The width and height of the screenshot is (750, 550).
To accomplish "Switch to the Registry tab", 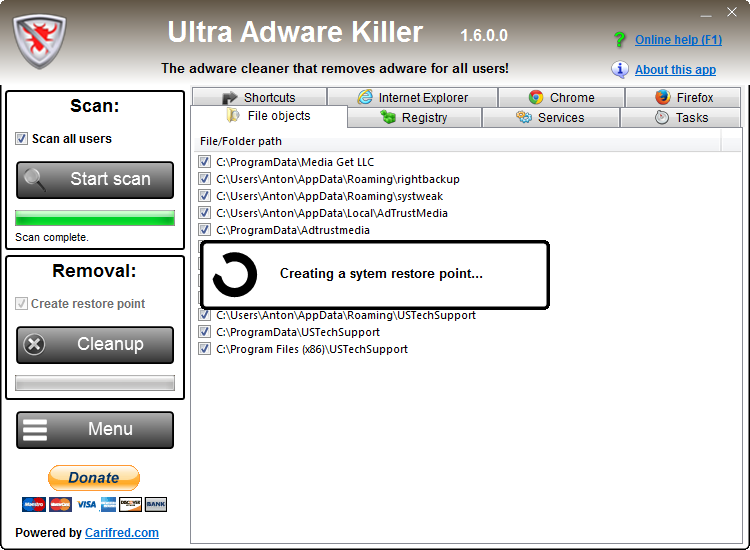I will coord(414,118).
